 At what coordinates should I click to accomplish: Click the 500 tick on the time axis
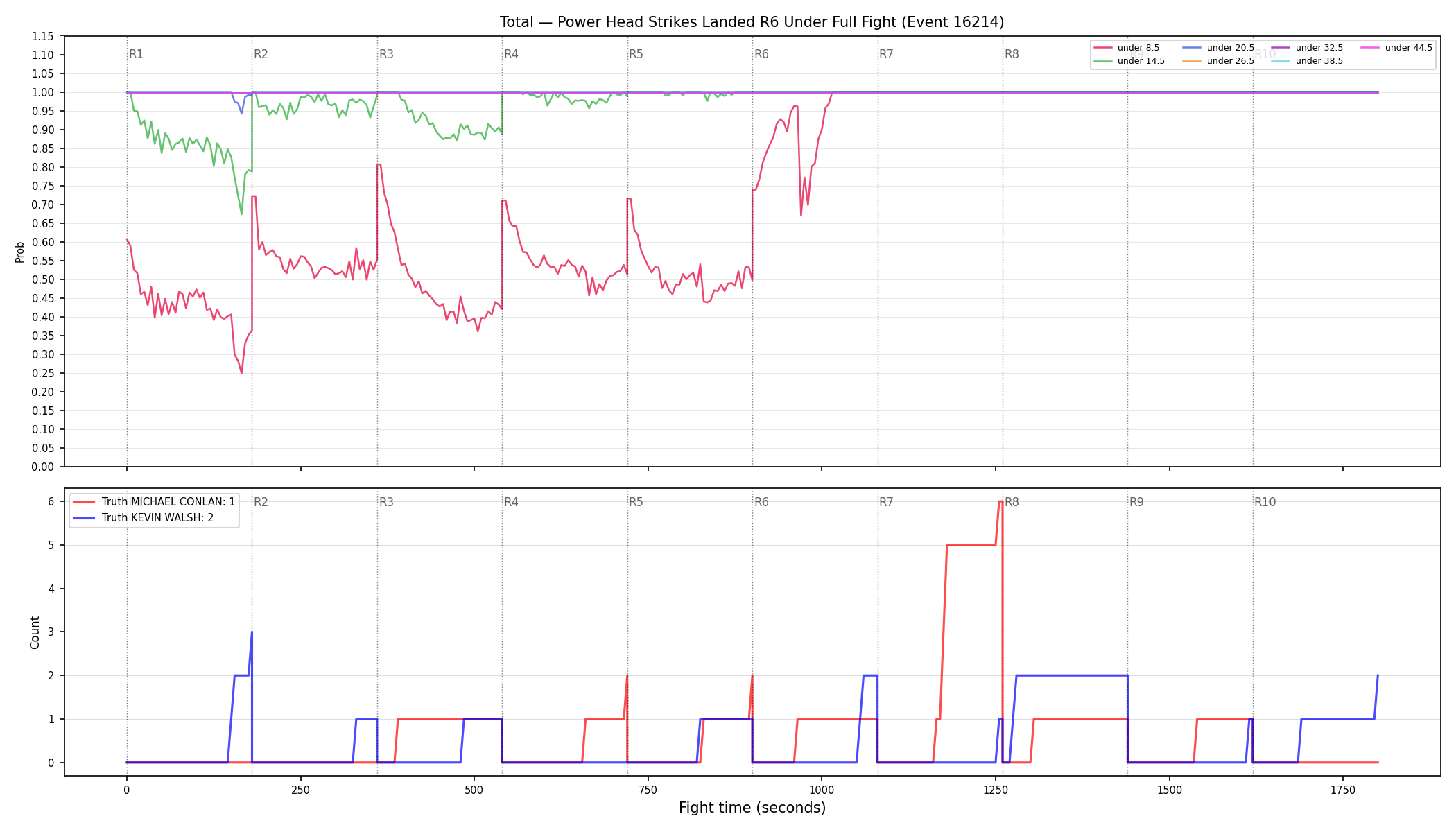click(474, 790)
